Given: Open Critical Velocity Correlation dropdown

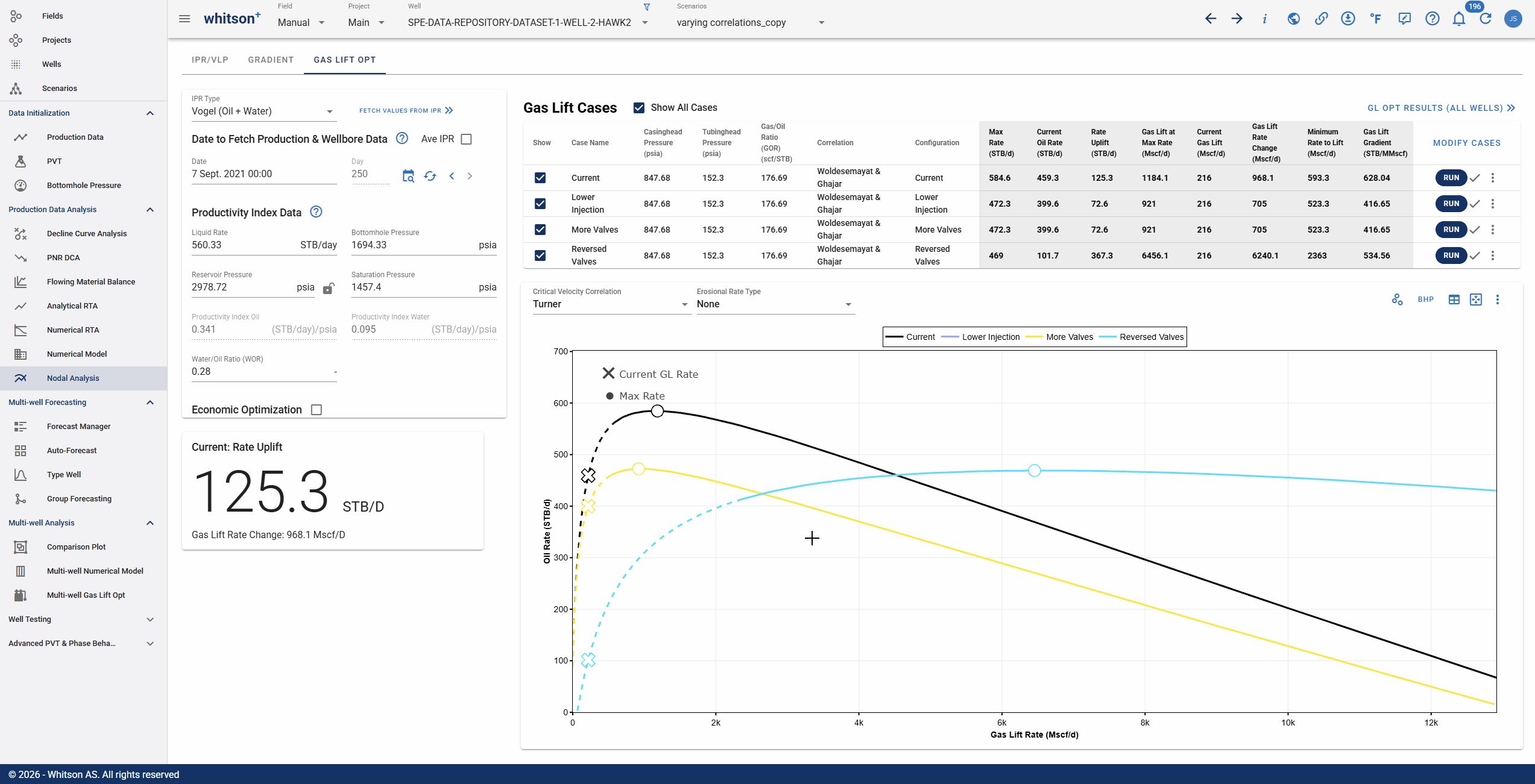Looking at the screenshot, I should click(611, 304).
